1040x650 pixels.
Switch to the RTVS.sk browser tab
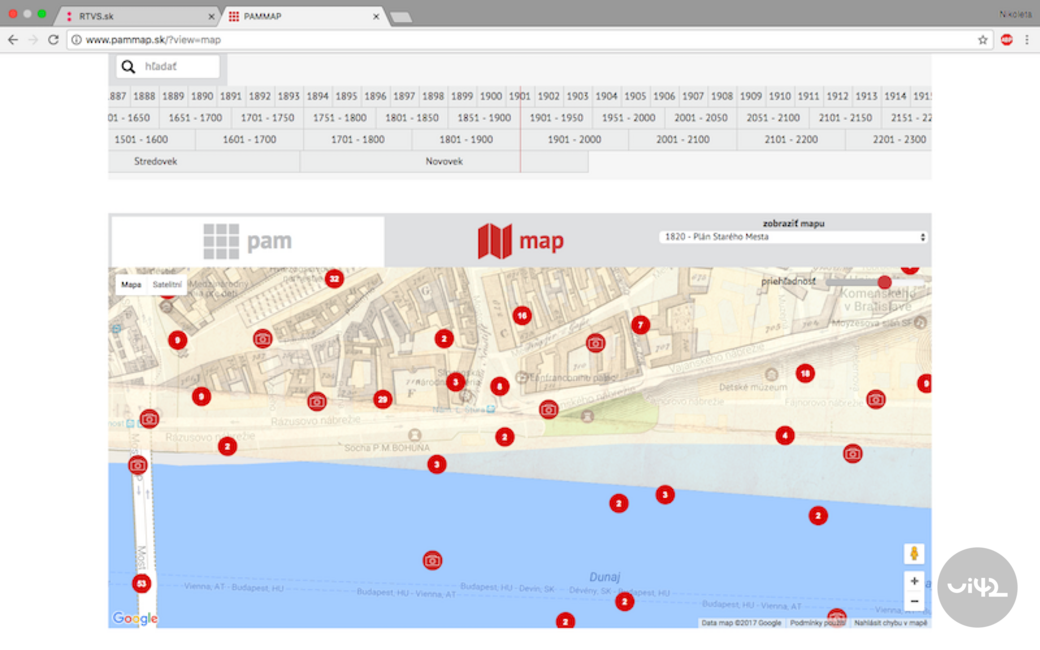(x=135, y=17)
